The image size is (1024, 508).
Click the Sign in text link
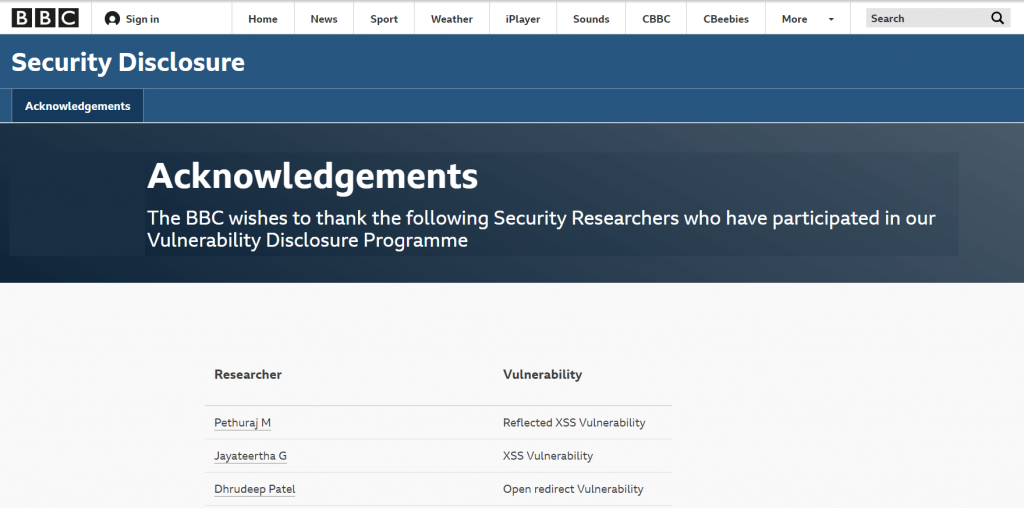click(142, 19)
